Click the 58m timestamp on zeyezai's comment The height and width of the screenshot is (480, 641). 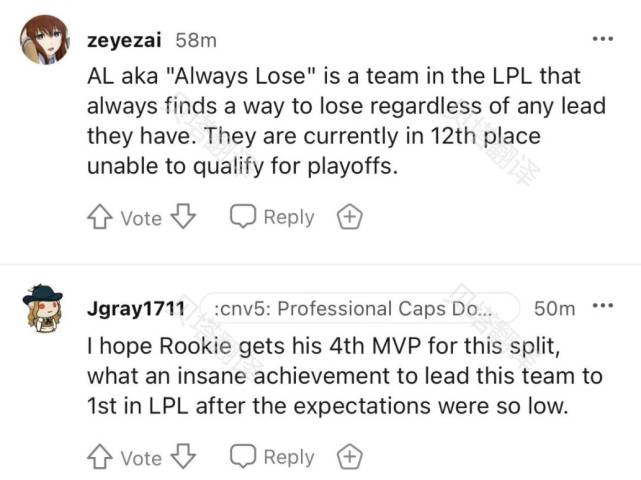(x=195, y=41)
